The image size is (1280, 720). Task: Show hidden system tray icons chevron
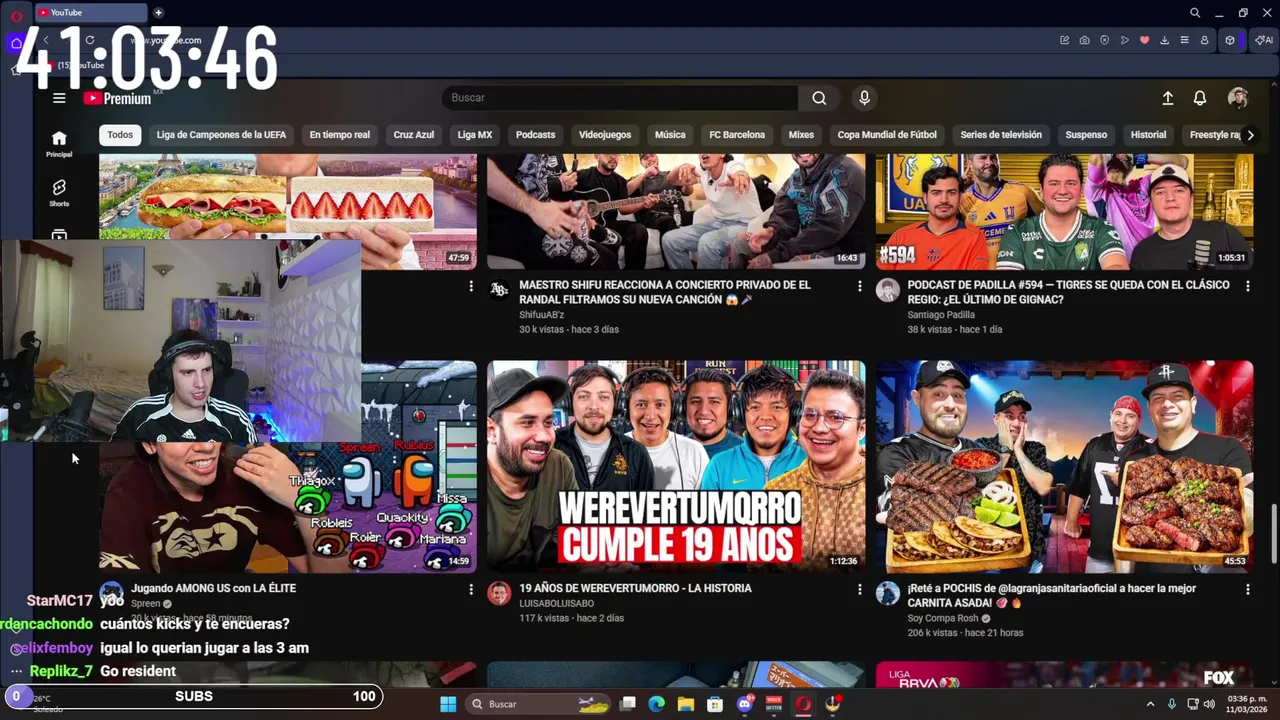click(x=1150, y=704)
